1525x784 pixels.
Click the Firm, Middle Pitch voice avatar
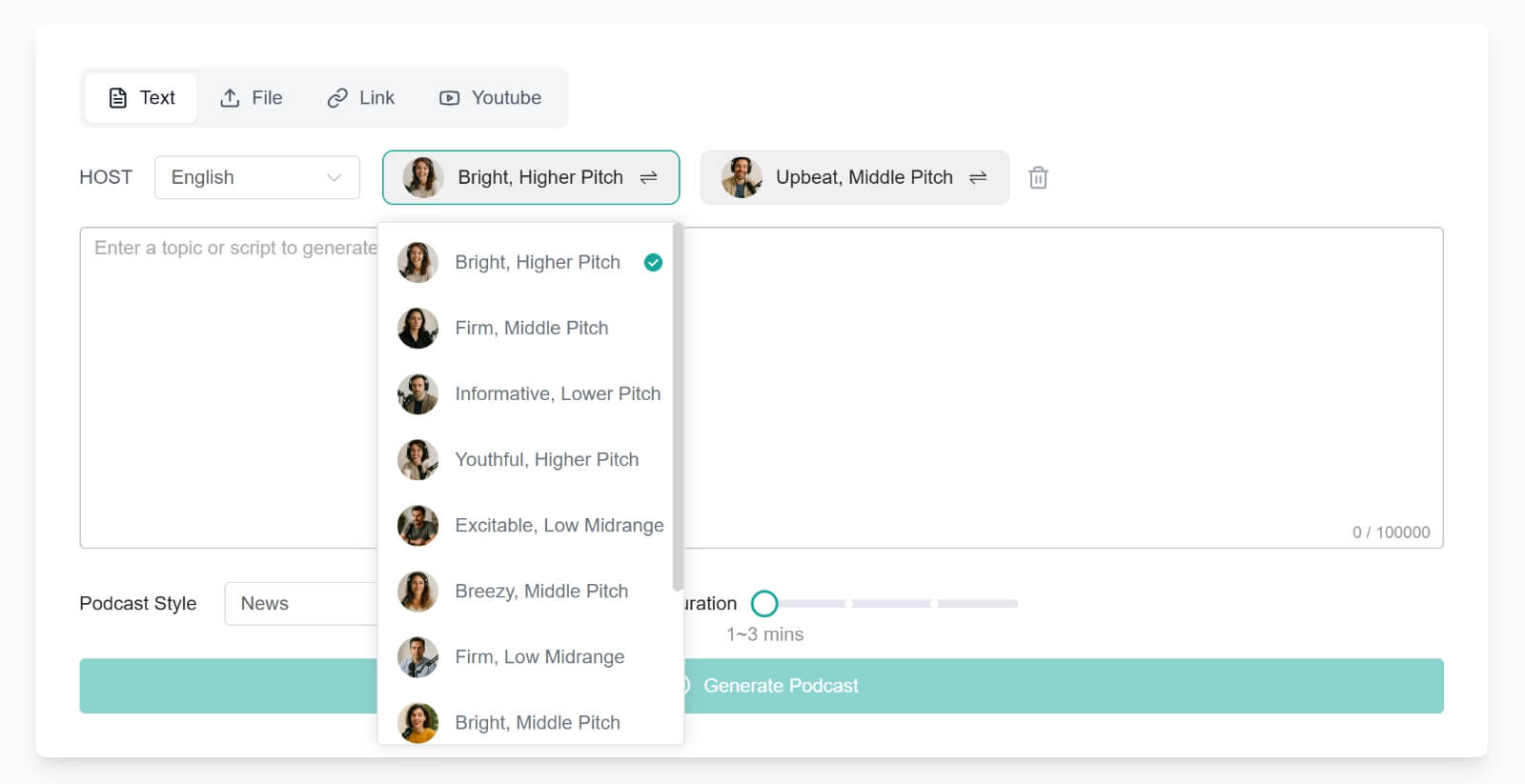(x=417, y=329)
